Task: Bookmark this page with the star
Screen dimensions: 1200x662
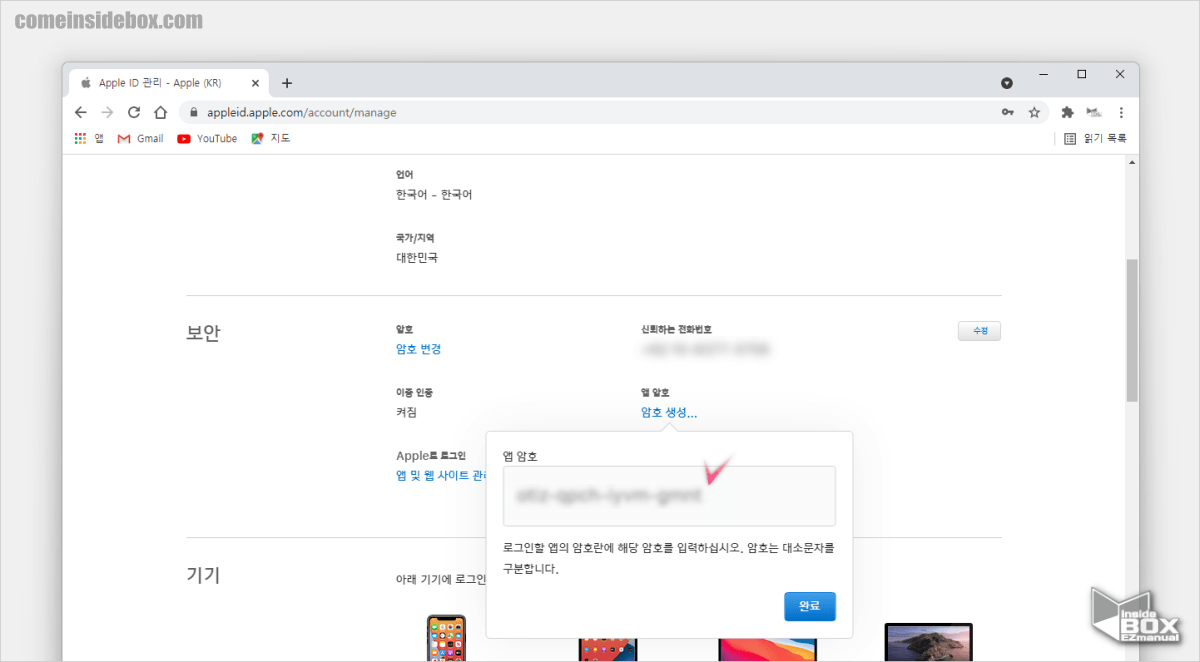Action: click(x=1035, y=112)
